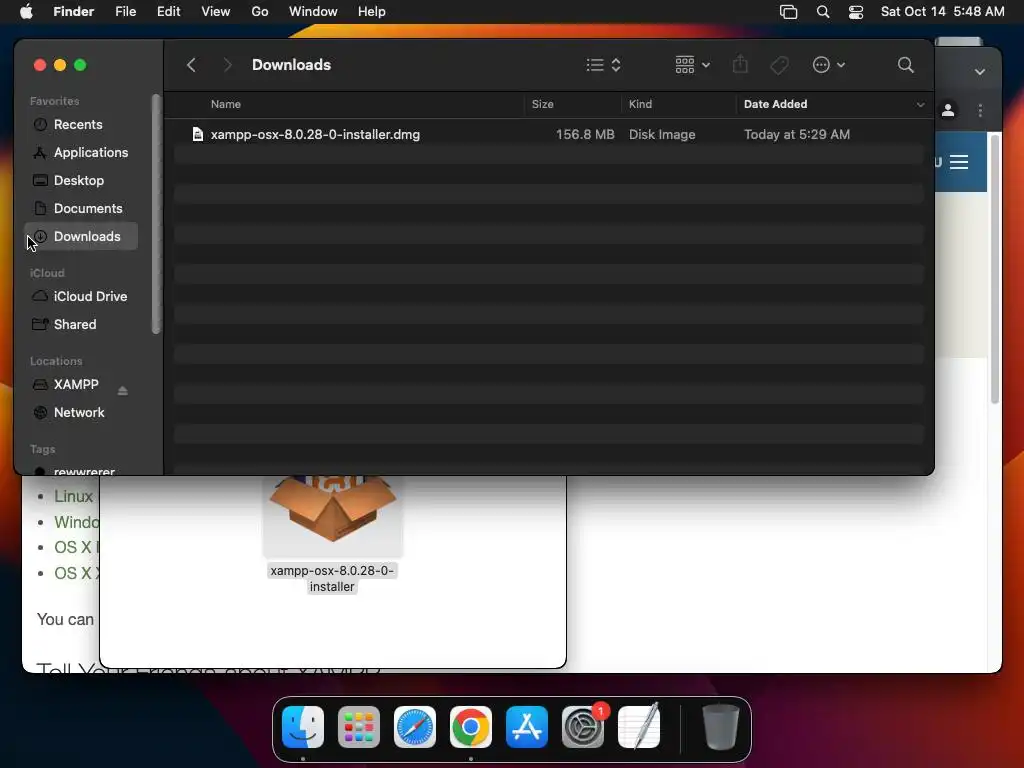Open Network in the Finder sidebar

click(x=81, y=413)
